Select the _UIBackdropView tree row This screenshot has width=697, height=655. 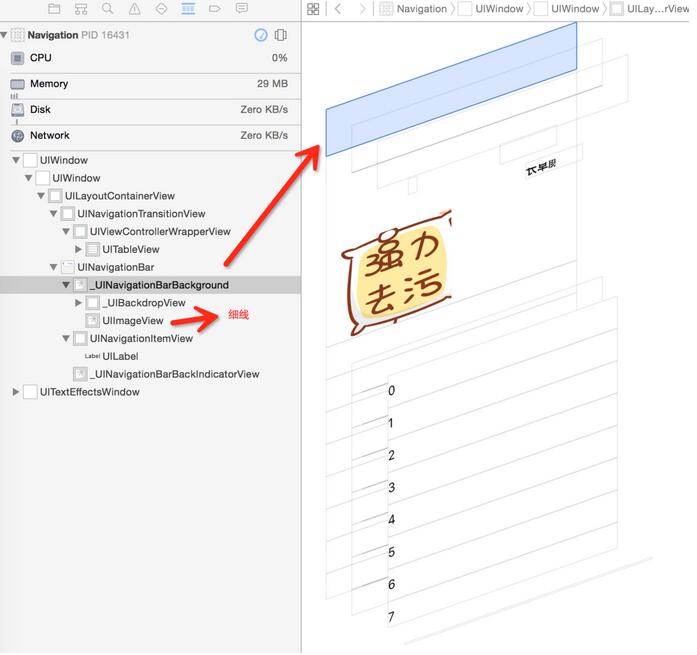tap(150, 303)
